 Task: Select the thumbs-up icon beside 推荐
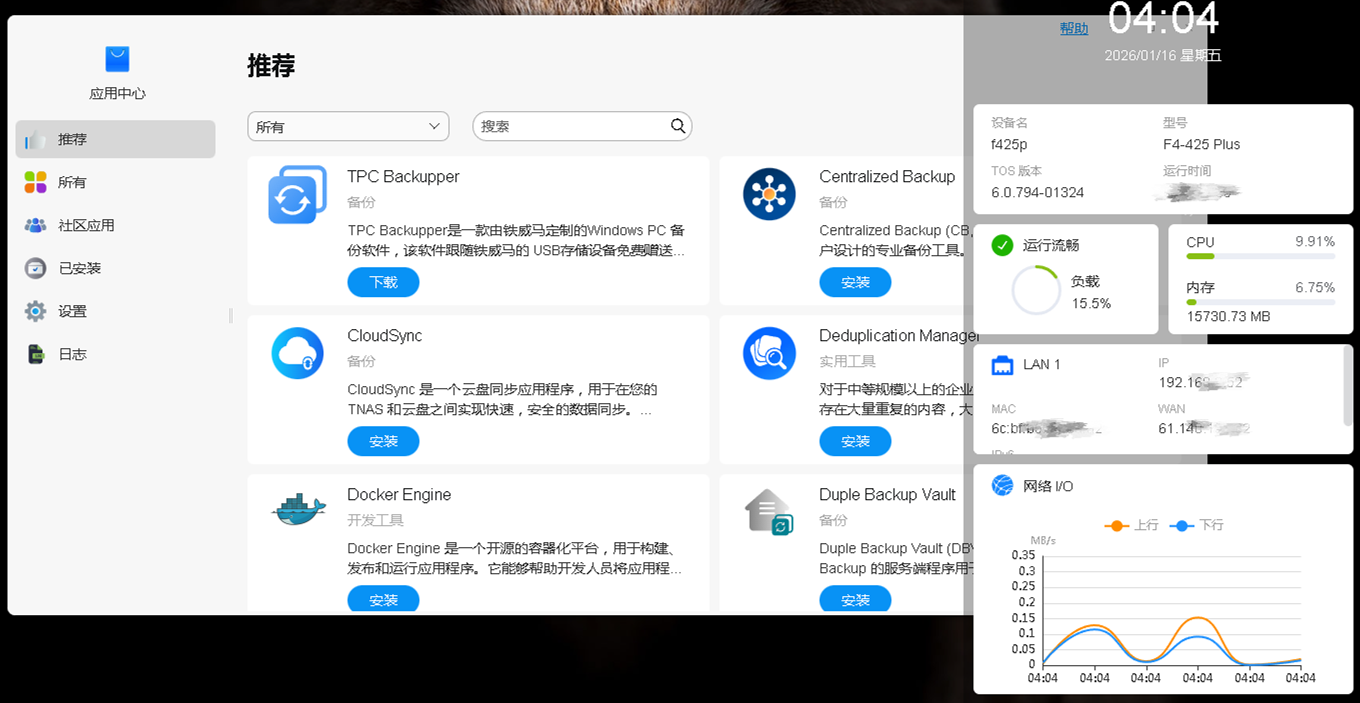pos(36,139)
